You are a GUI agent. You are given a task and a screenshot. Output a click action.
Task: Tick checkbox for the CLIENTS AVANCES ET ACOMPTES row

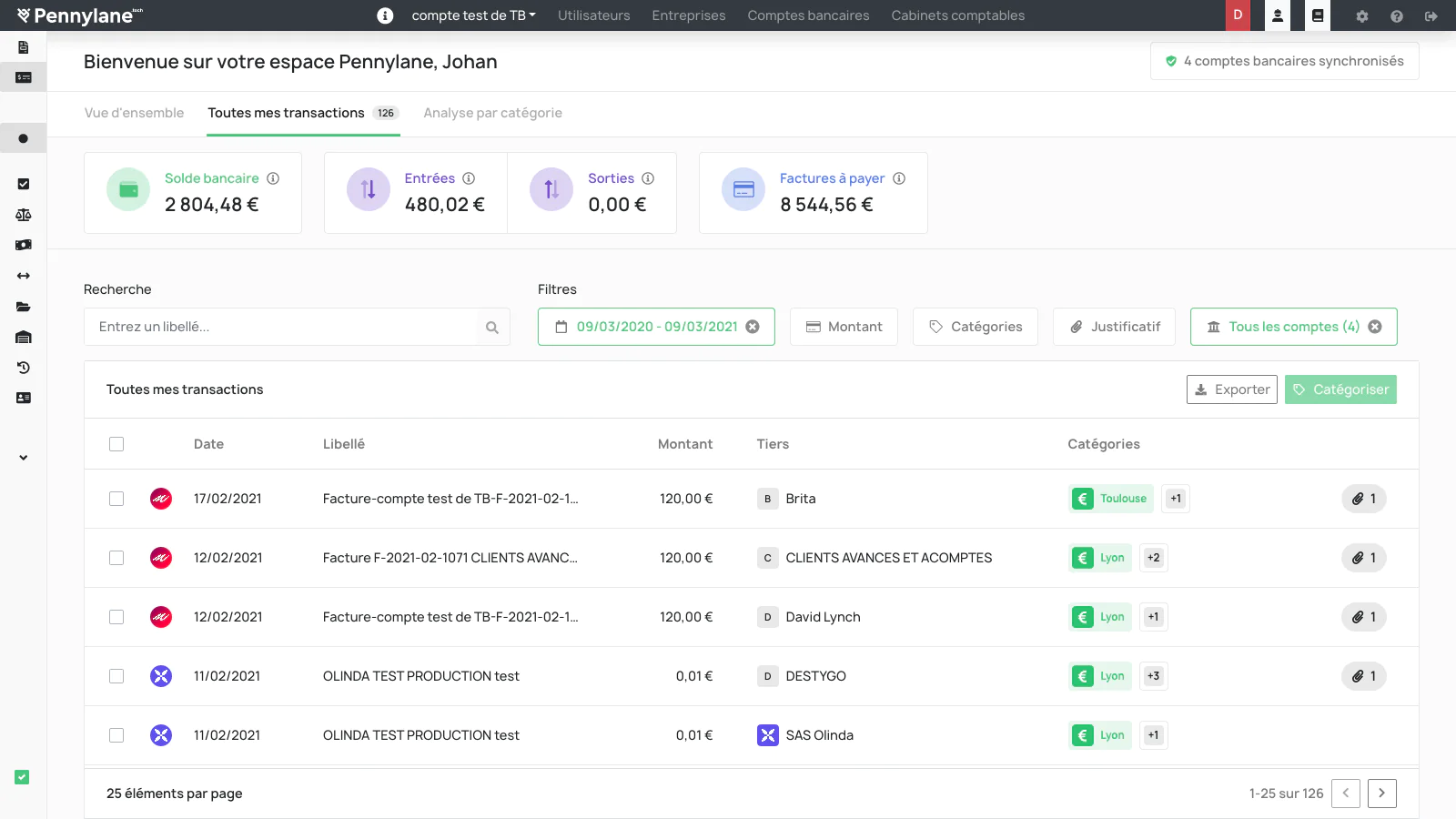(x=116, y=558)
